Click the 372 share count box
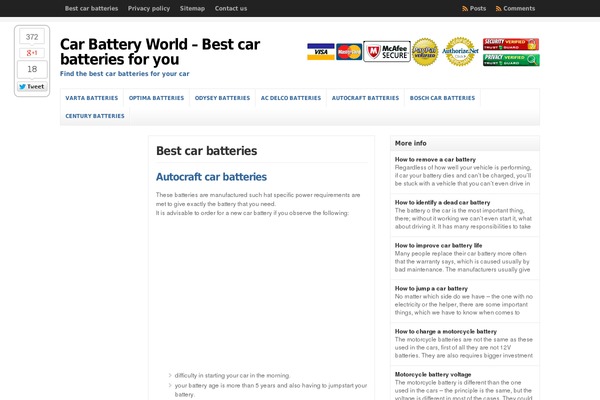This screenshot has height=400, width=600. pyautogui.click(x=32, y=37)
